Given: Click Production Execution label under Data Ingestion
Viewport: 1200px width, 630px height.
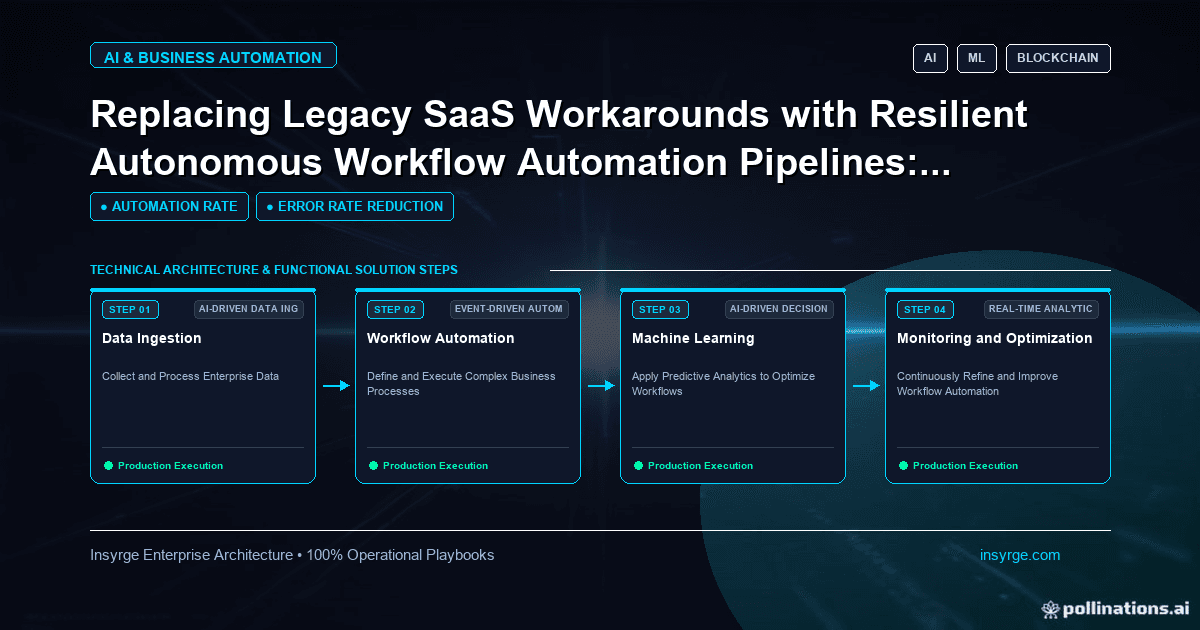Looking at the screenshot, I should coord(170,466).
